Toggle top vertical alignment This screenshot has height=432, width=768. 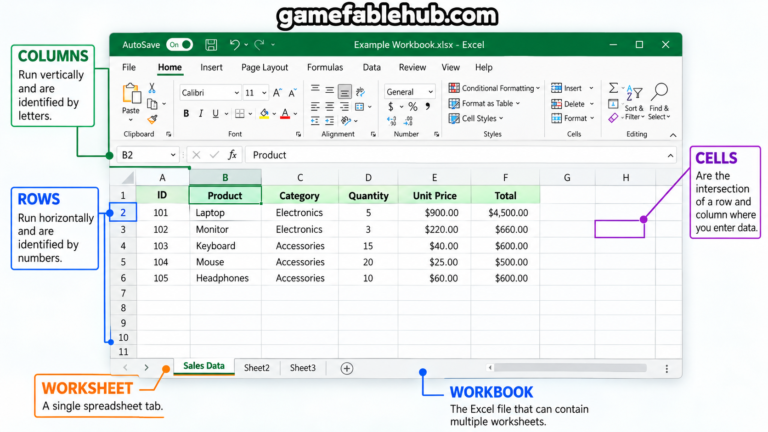[x=315, y=89]
